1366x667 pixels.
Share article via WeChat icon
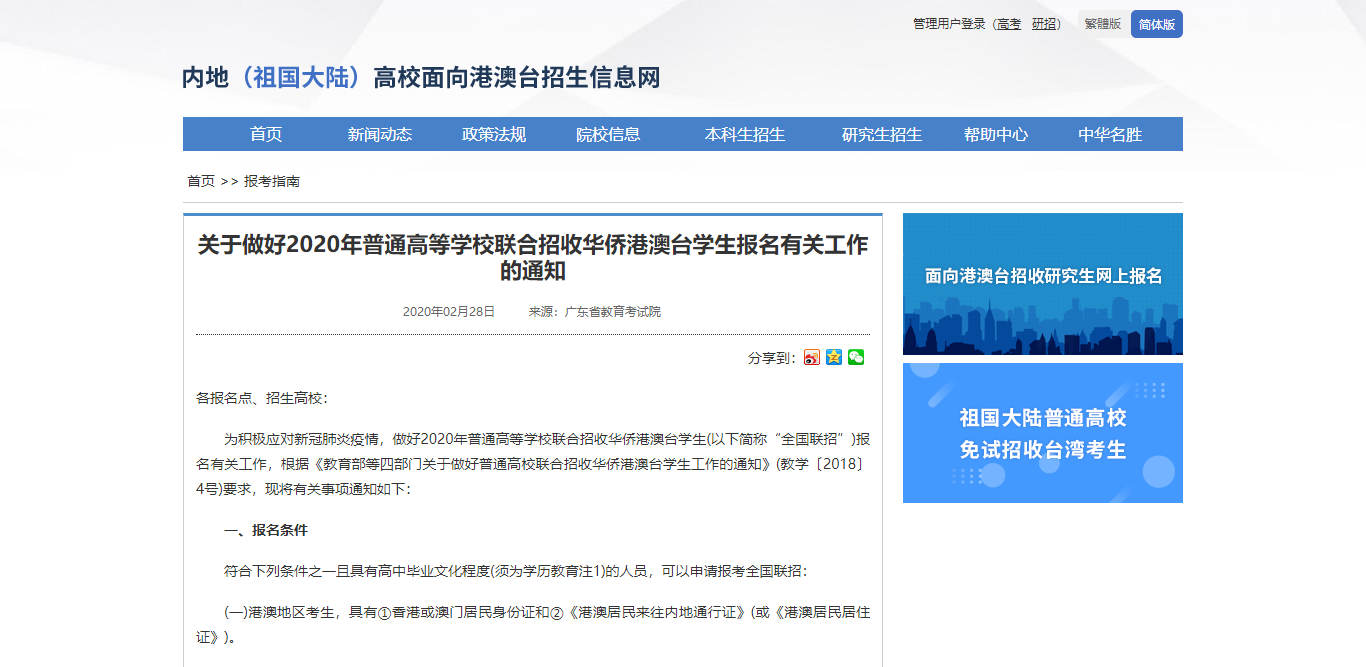tap(856, 358)
